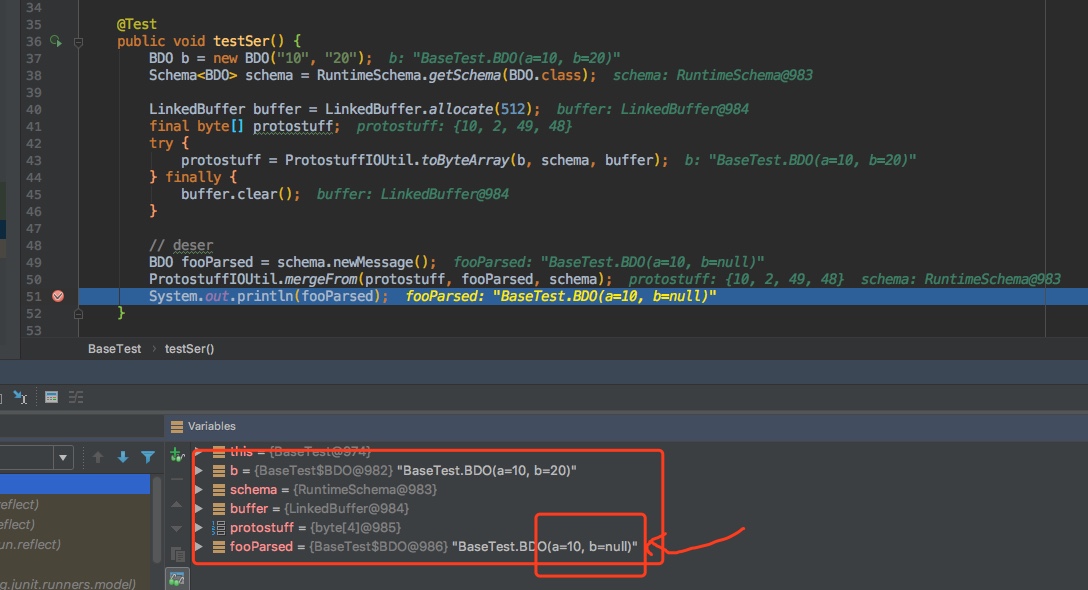This screenshot has width=1088, height=590.
Task: Click the next frame down arrow
Action: pos(123,458)
